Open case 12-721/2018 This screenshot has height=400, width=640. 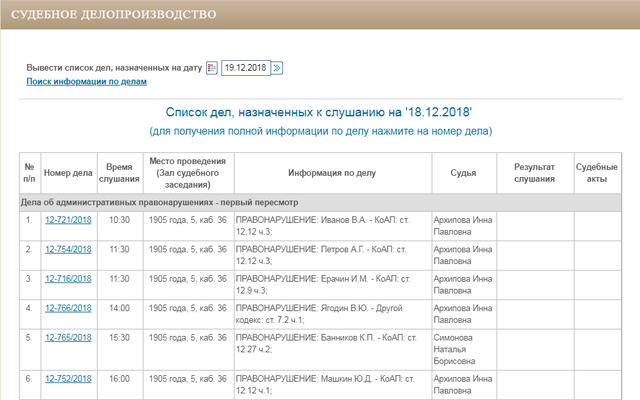[68, 220]
